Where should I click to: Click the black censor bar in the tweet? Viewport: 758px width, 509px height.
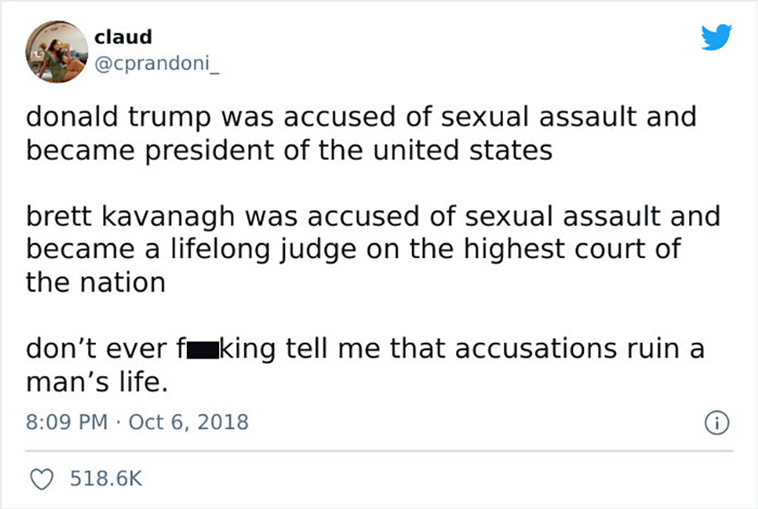pyautogui.click(x=203, y=350)
